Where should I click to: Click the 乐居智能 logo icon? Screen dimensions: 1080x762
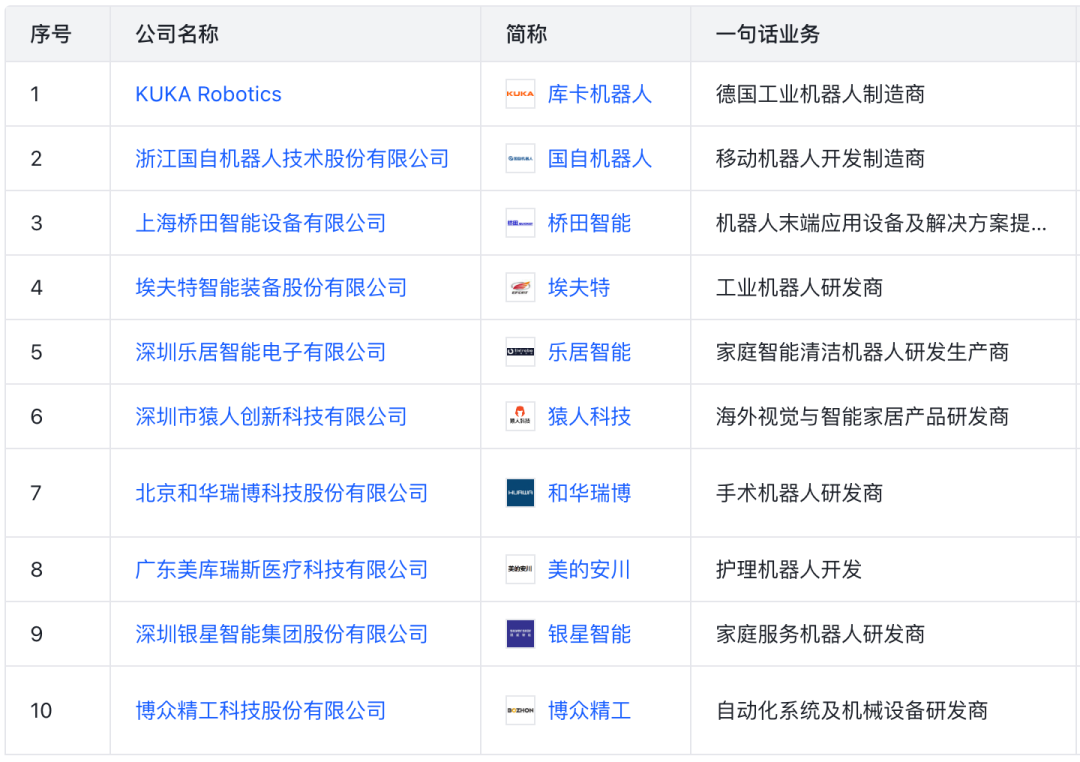[520, 352]
